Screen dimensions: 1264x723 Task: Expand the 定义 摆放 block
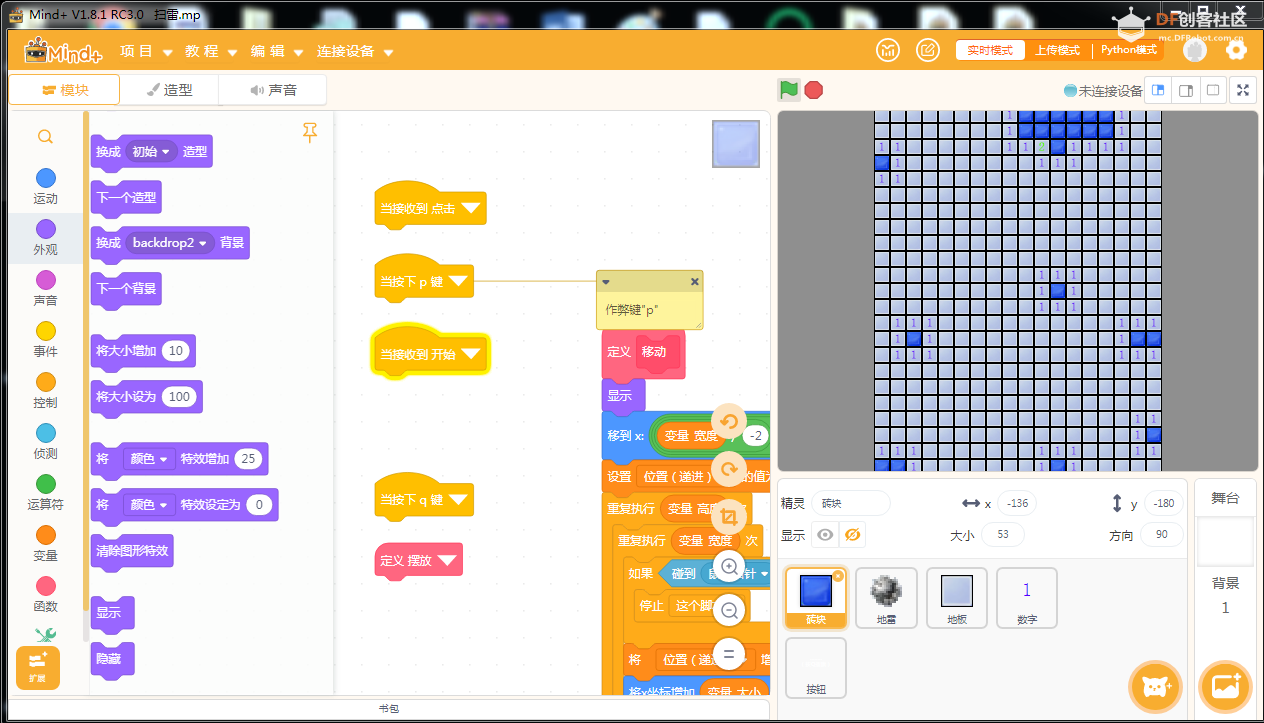coord(448,561)
